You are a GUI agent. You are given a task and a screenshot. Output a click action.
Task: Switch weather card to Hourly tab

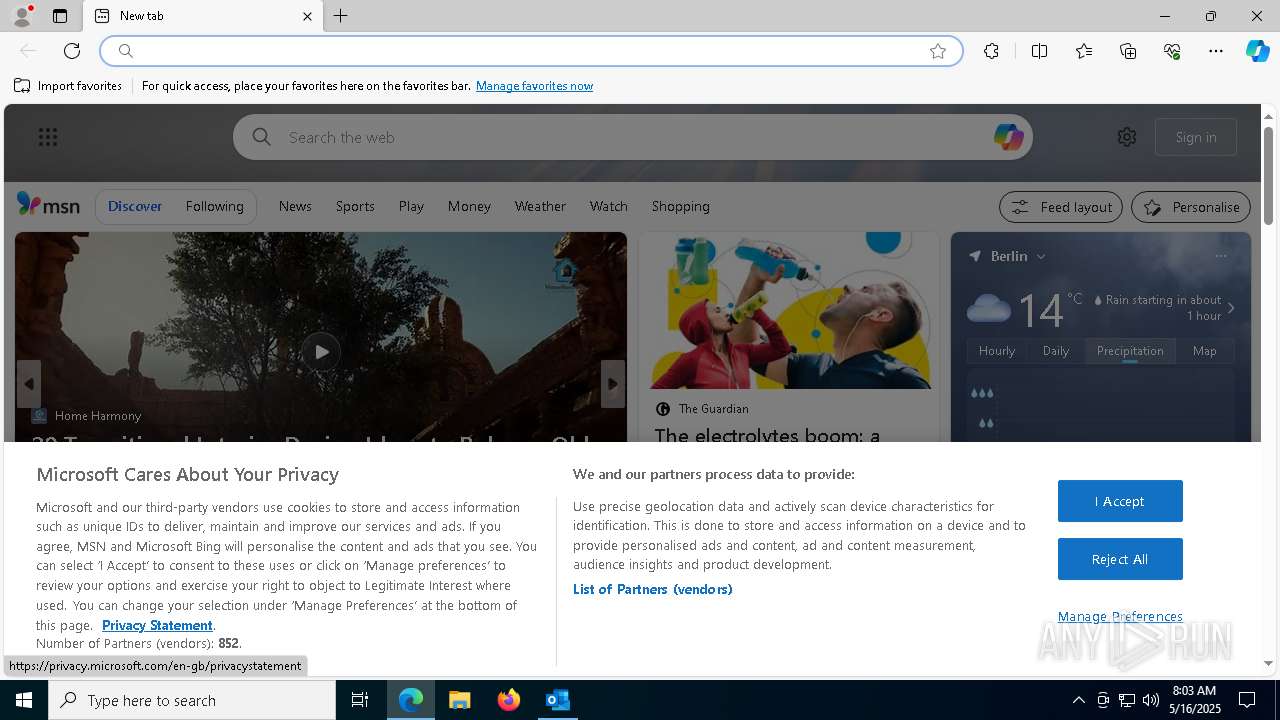(996, 351)
